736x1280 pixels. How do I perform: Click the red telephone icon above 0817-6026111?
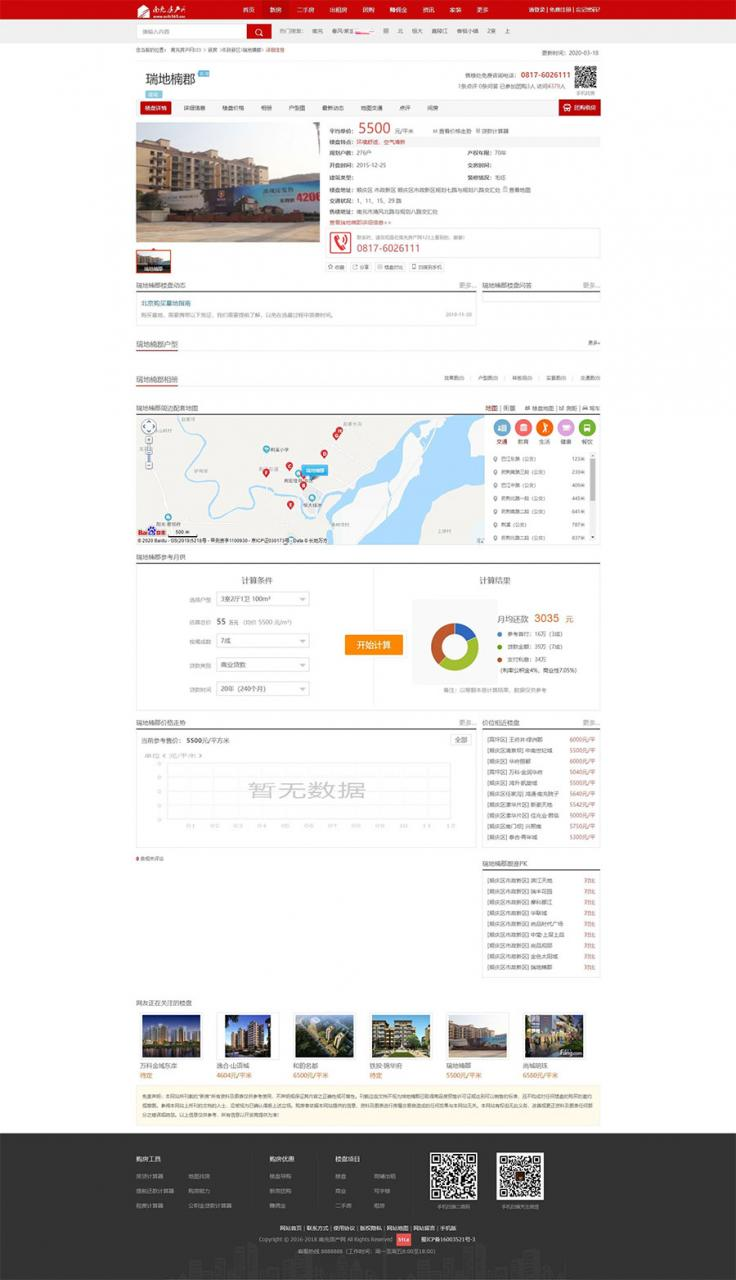(341, 243)
